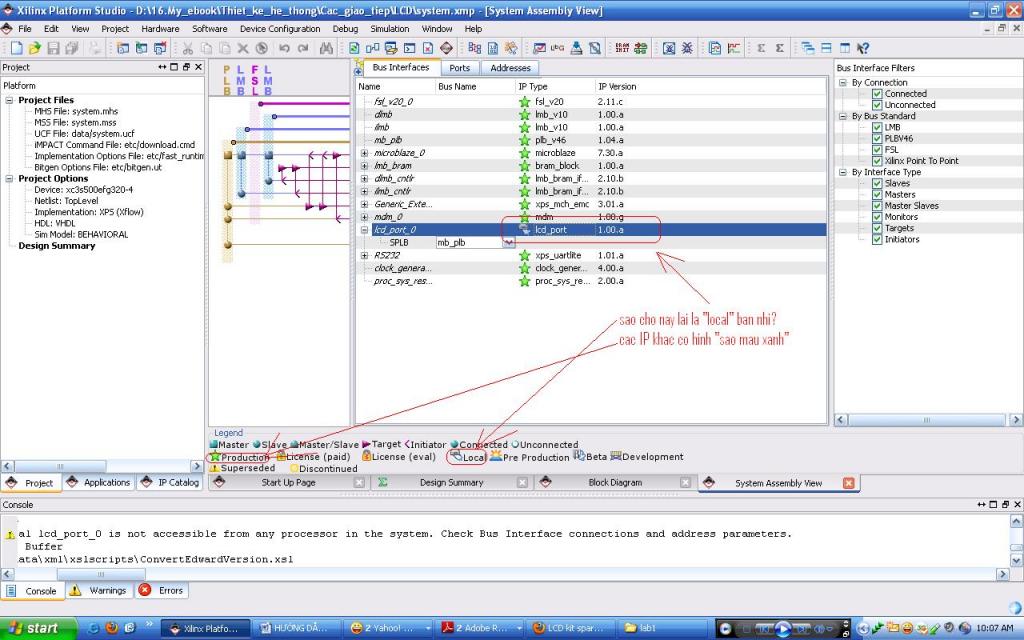The width and height of the screenshot is (1024, 640).
Task: Click the console horizontal scrollbar
Action: [x=100, y=574]
